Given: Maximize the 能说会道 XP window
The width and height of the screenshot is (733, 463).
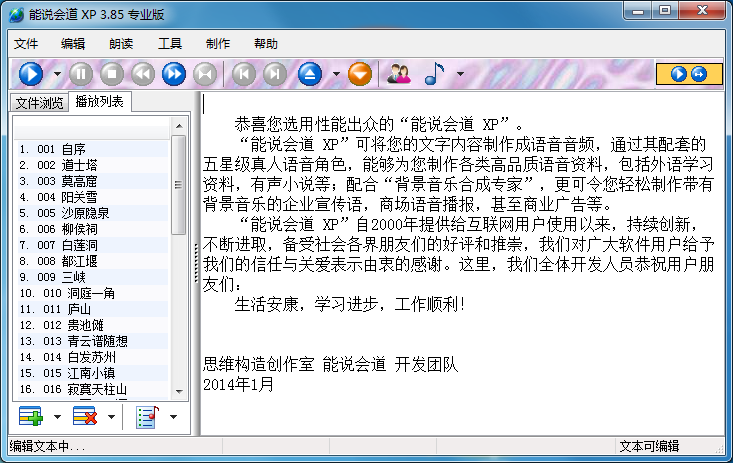Looking at the screenshot, I should tap(665, 11).
